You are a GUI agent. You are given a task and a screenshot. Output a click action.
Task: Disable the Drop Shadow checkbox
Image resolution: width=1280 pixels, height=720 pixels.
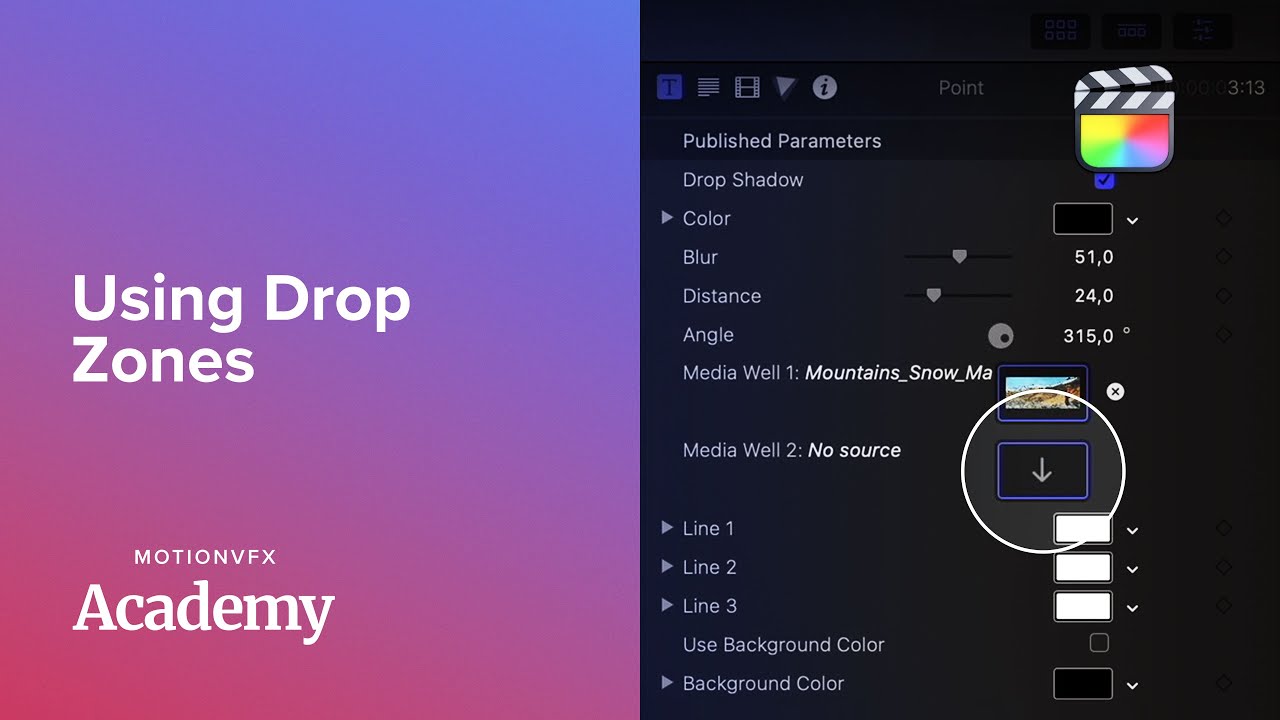(x=1104, y=180)
